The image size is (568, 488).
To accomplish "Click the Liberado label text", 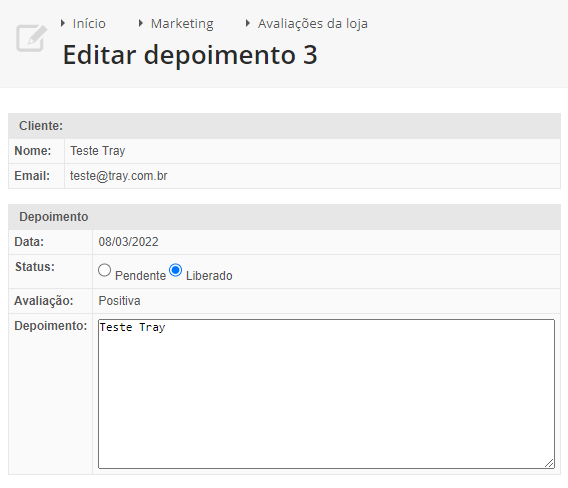I will [209, 276].
